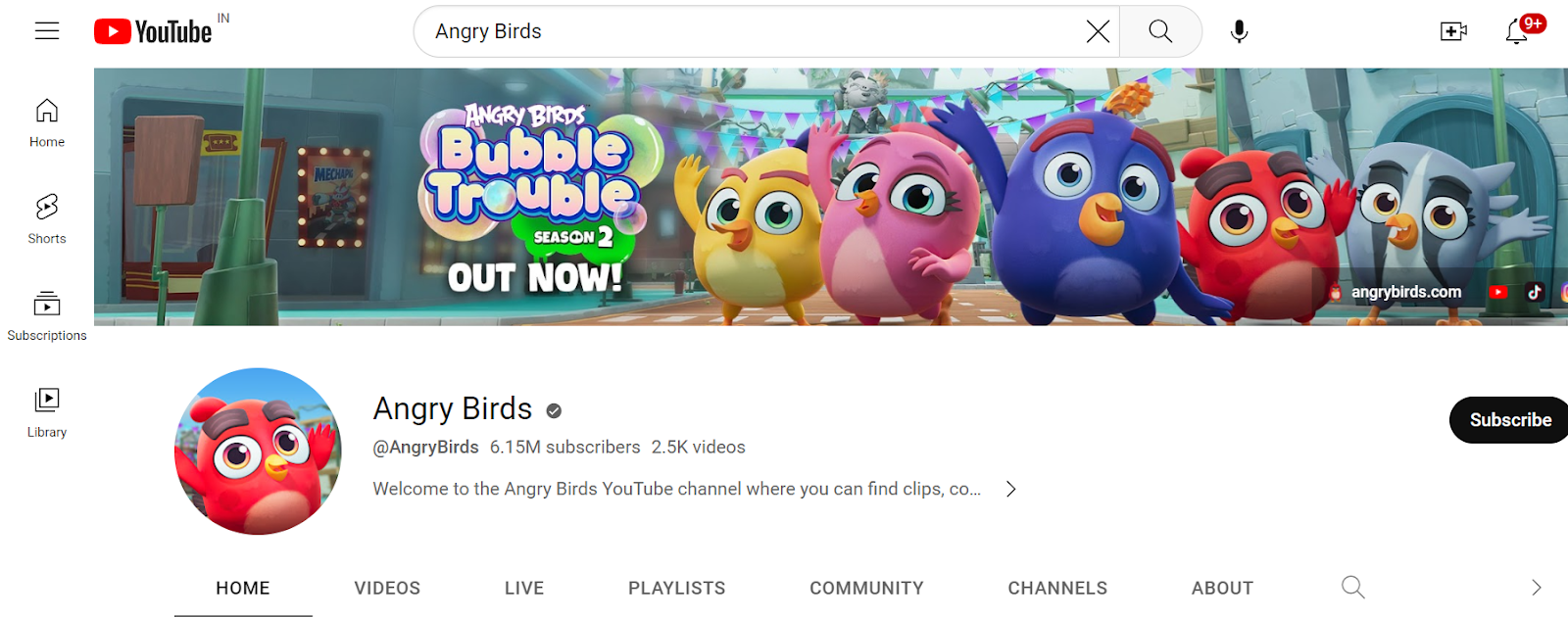Open notifications bell
The image size is (1568, 617).
(x=1517, y=31)
